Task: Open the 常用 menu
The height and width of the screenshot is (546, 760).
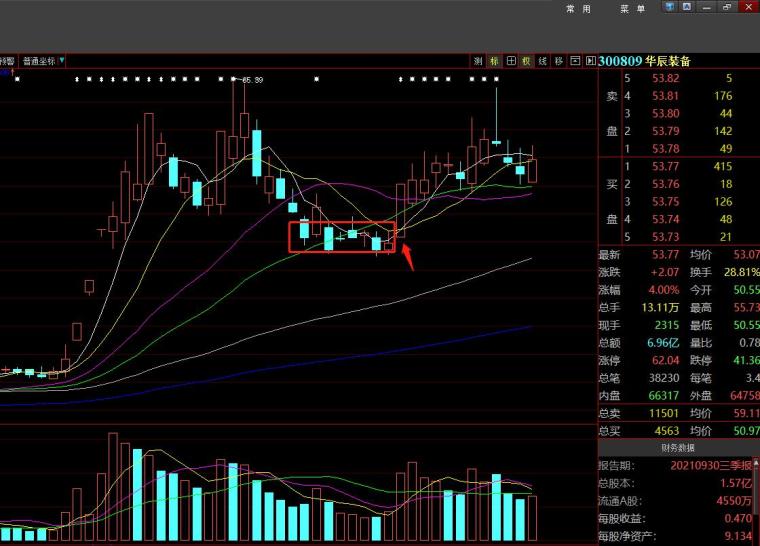Action: coord(578,9)
